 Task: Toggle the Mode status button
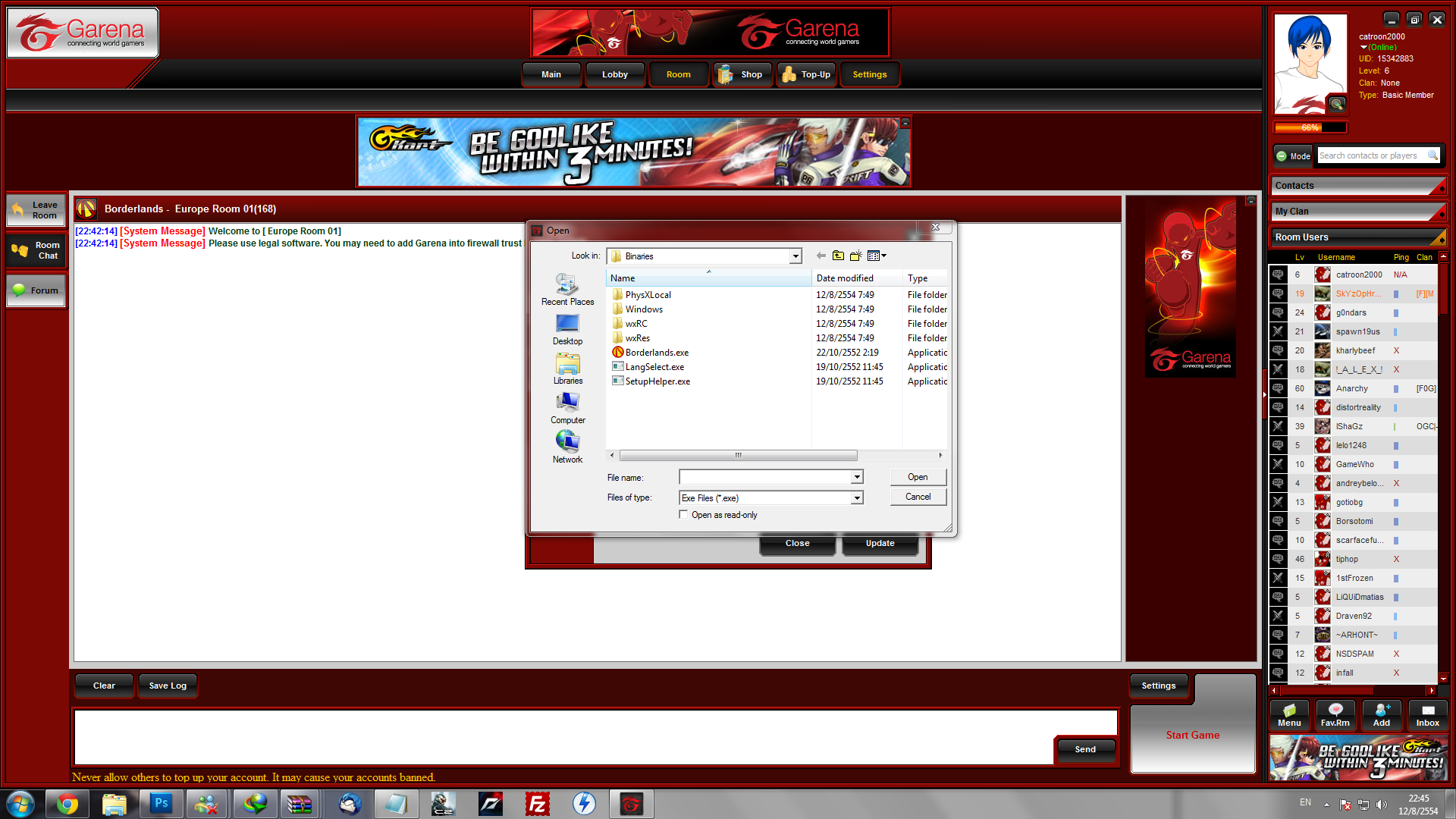click(1293, 156)
